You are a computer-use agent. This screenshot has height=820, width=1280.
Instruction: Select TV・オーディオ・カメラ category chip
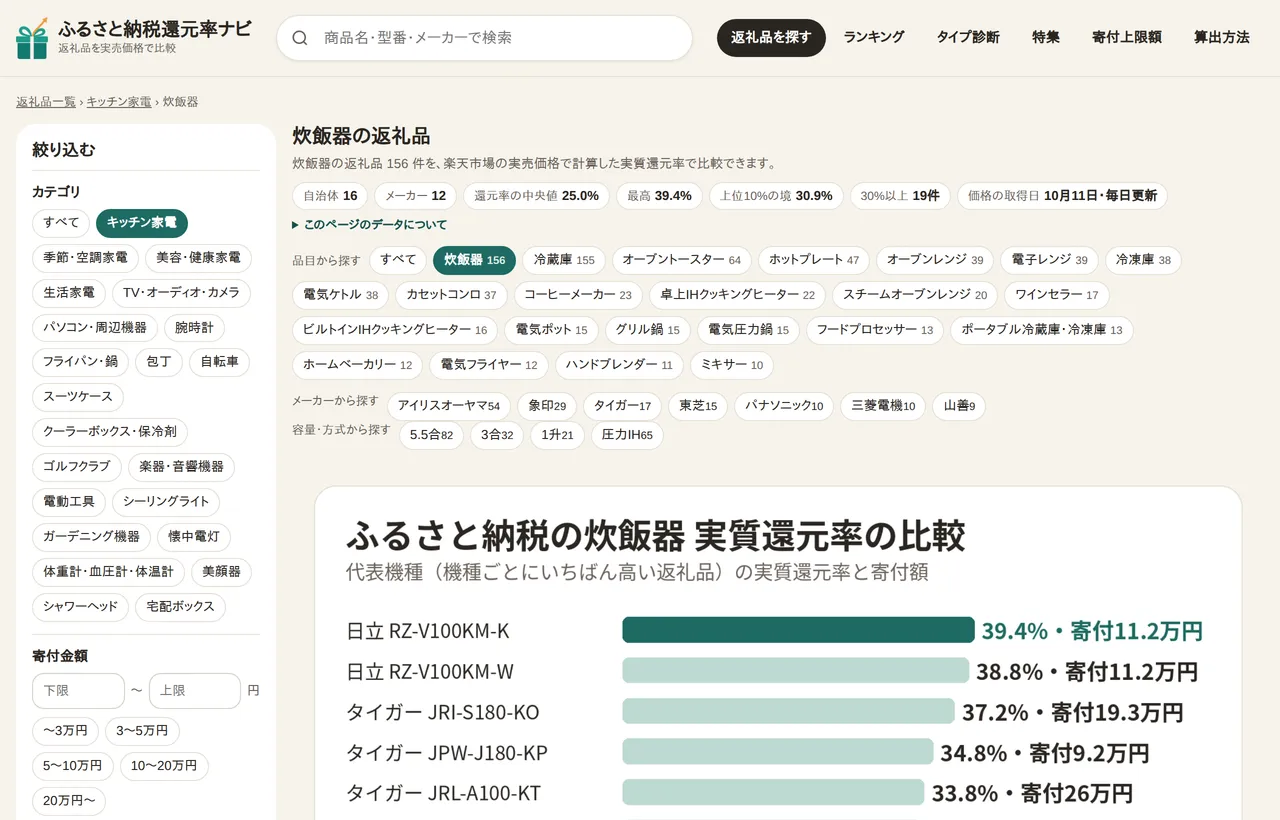181,293
